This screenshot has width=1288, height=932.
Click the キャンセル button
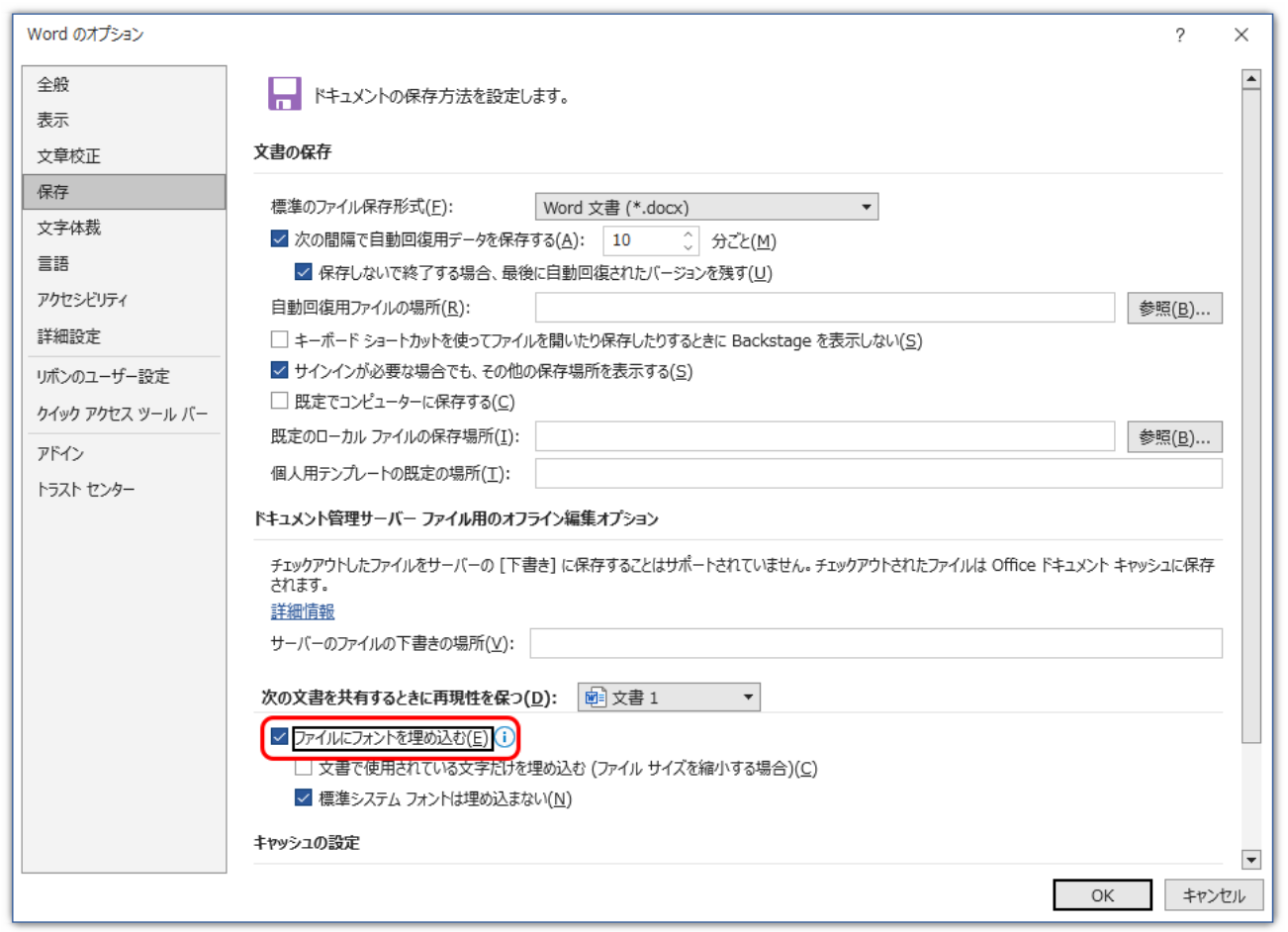click(x=1214, y=895)
